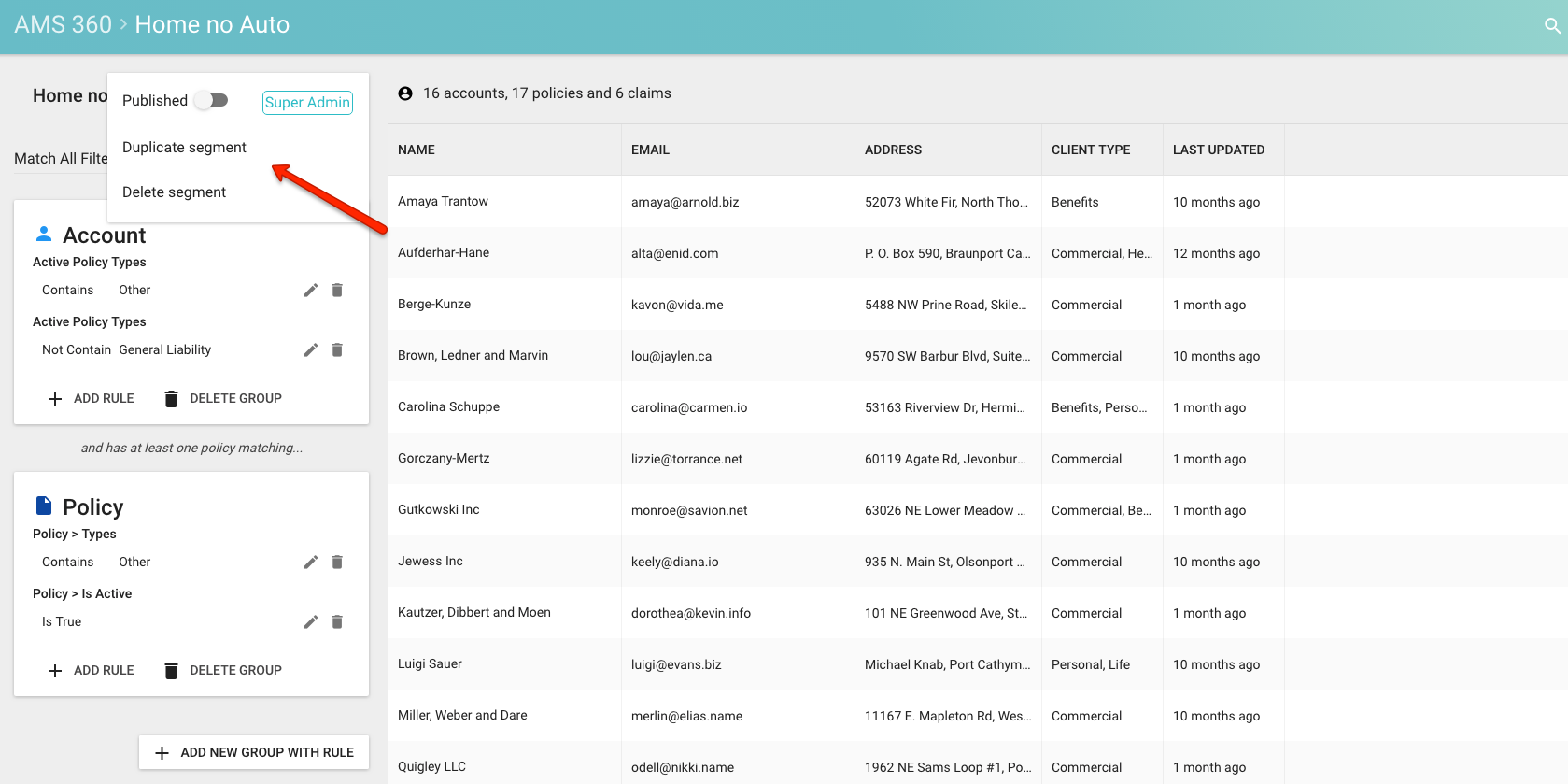Click email kavon@vida.me

tap(677, 305)
